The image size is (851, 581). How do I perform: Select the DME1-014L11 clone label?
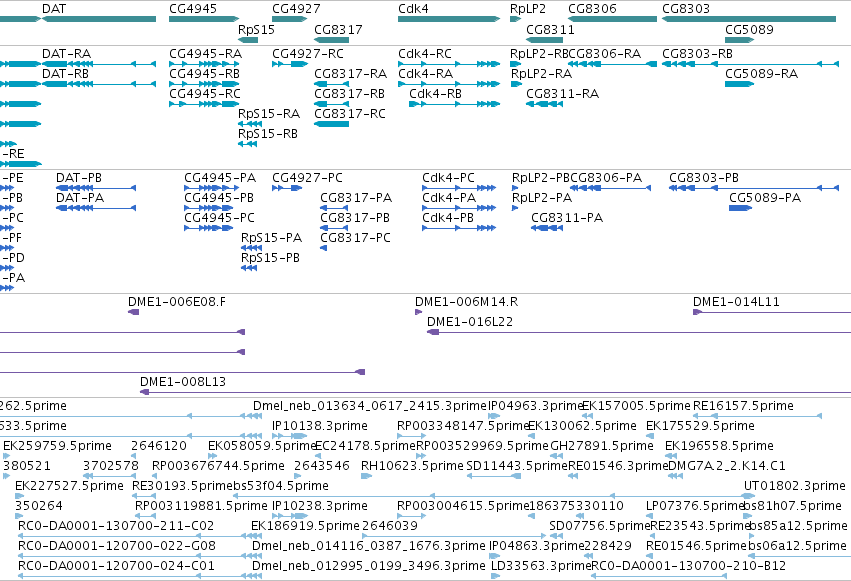[736, 302]
